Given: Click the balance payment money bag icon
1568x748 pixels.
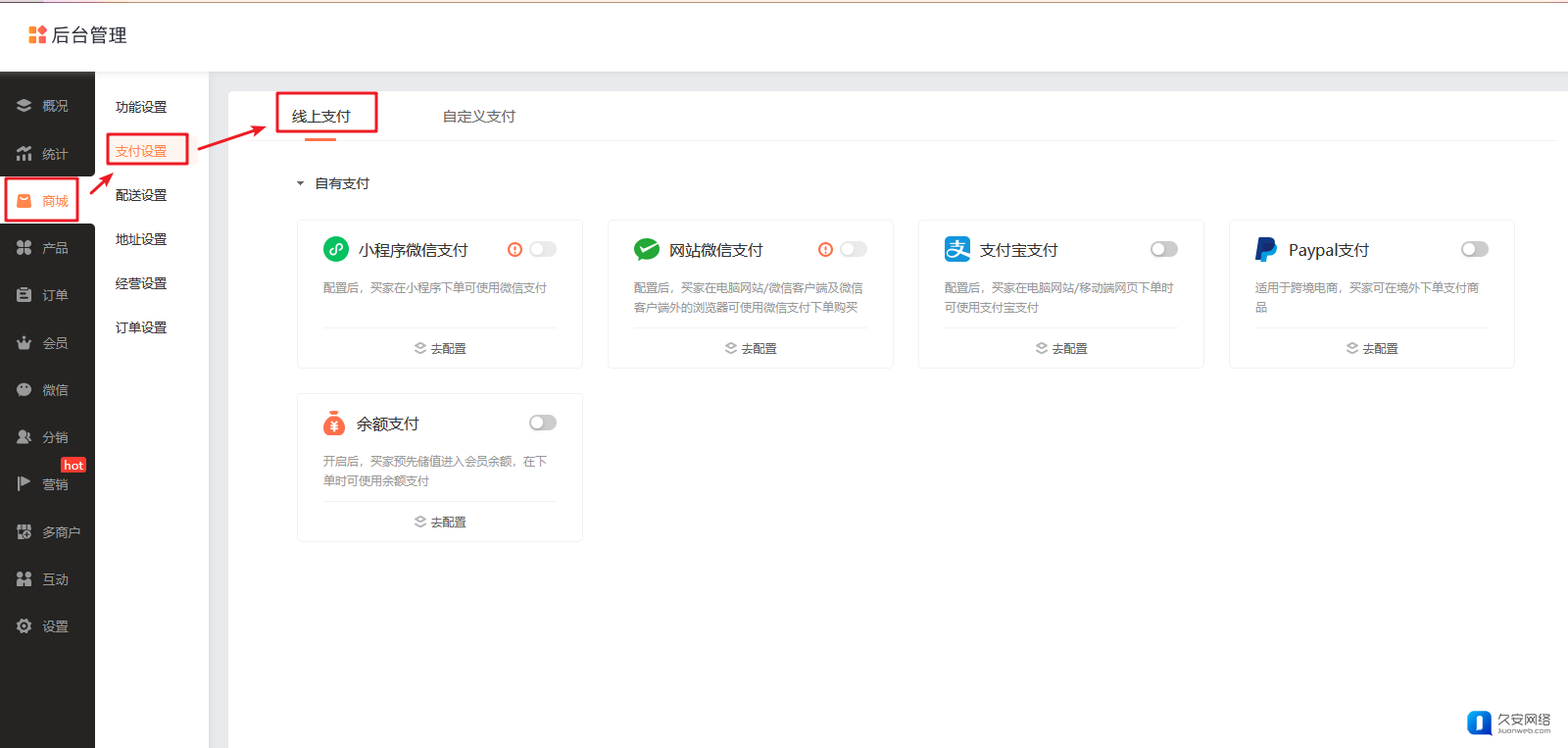Looking at the screenshot, I should click(x=334, y=424).
